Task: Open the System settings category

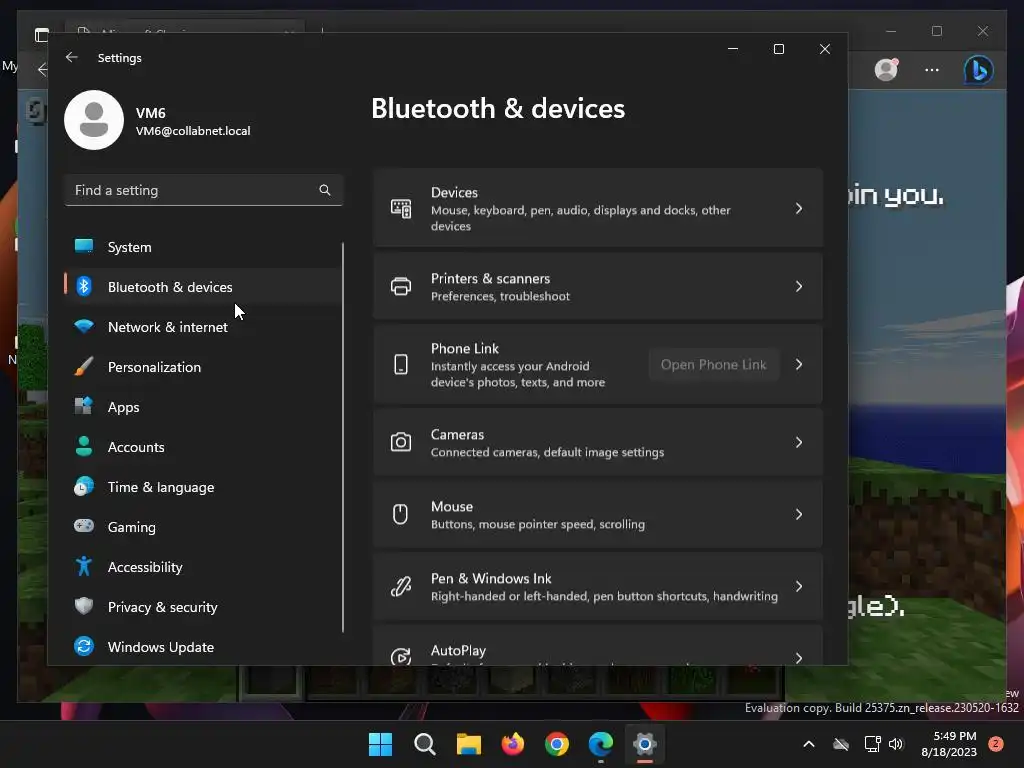Action: 202,247
